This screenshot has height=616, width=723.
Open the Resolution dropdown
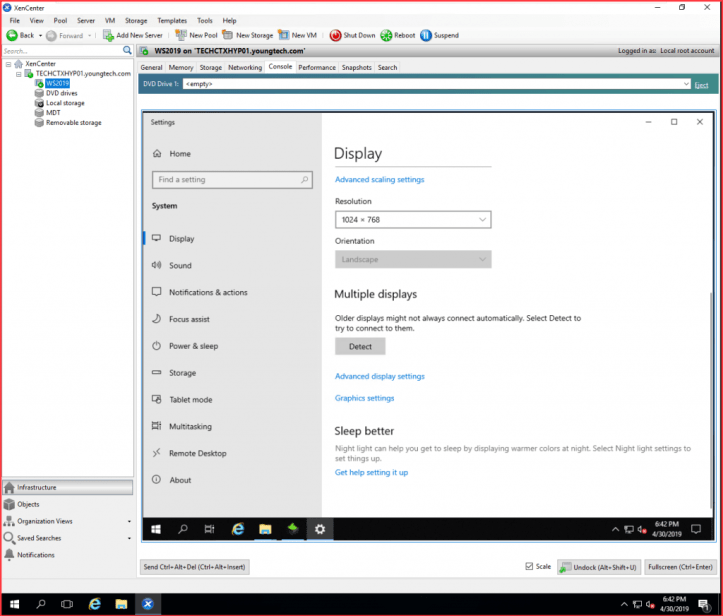pyautogui.click(x=413, y=219)
